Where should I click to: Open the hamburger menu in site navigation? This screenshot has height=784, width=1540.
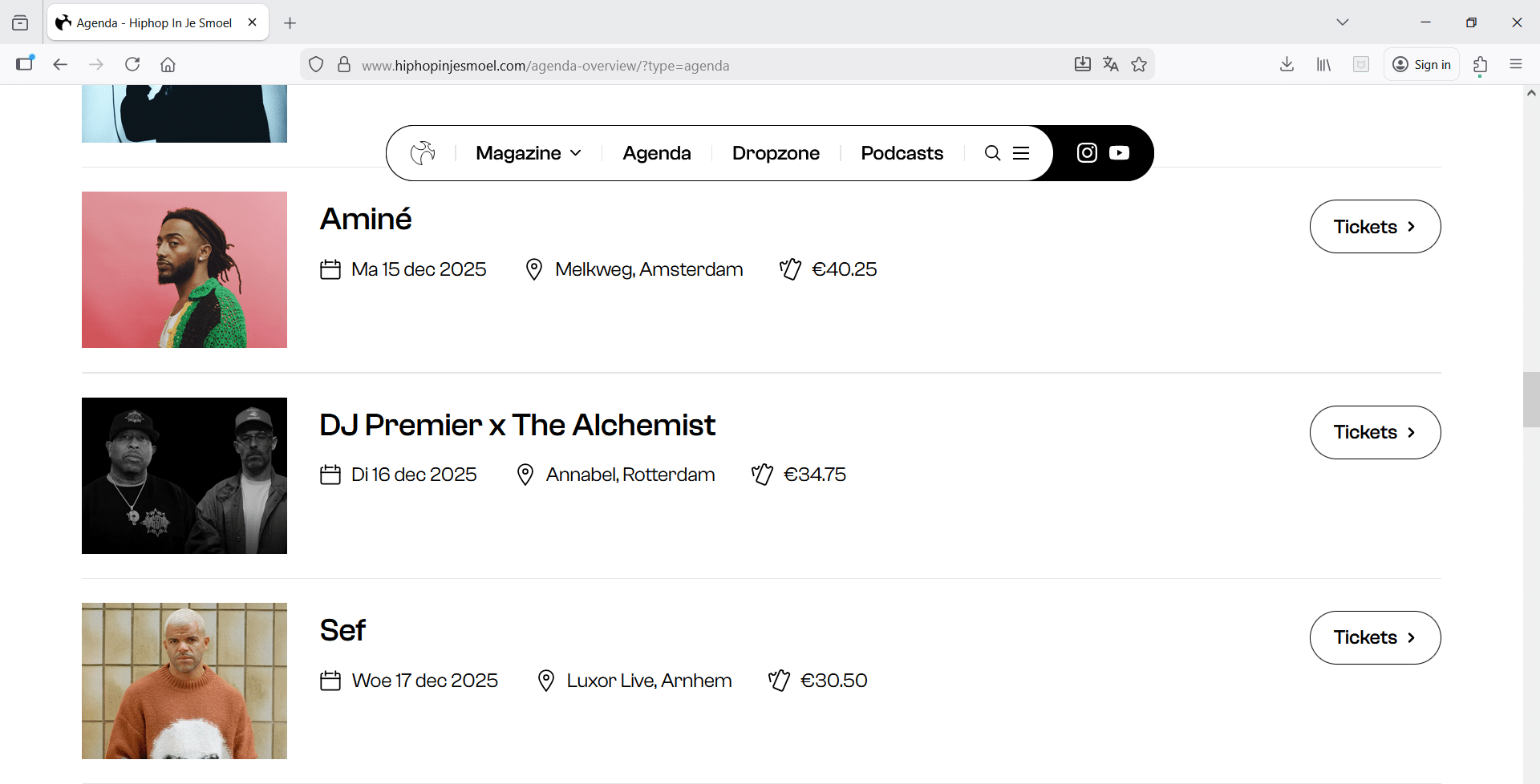(1021, 153)
